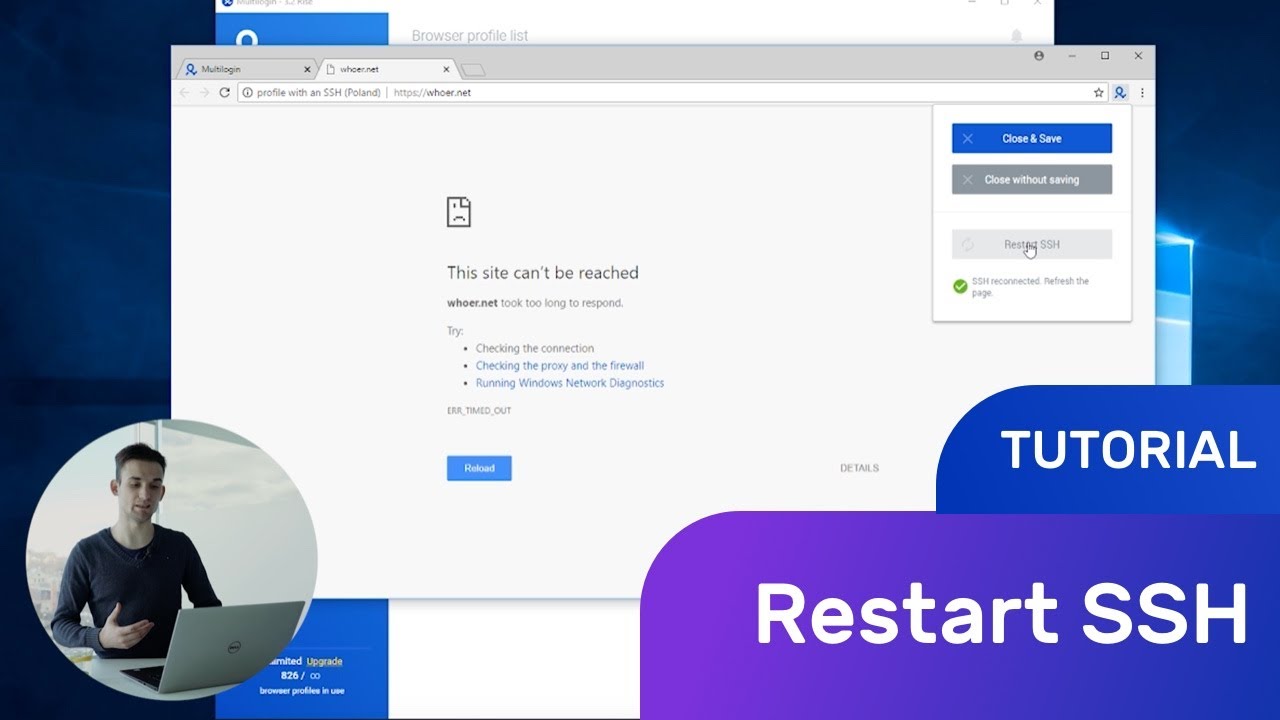Viewport: 1280px width, 720px height.
Task: Click the browser back arrow
Action: 184,92
